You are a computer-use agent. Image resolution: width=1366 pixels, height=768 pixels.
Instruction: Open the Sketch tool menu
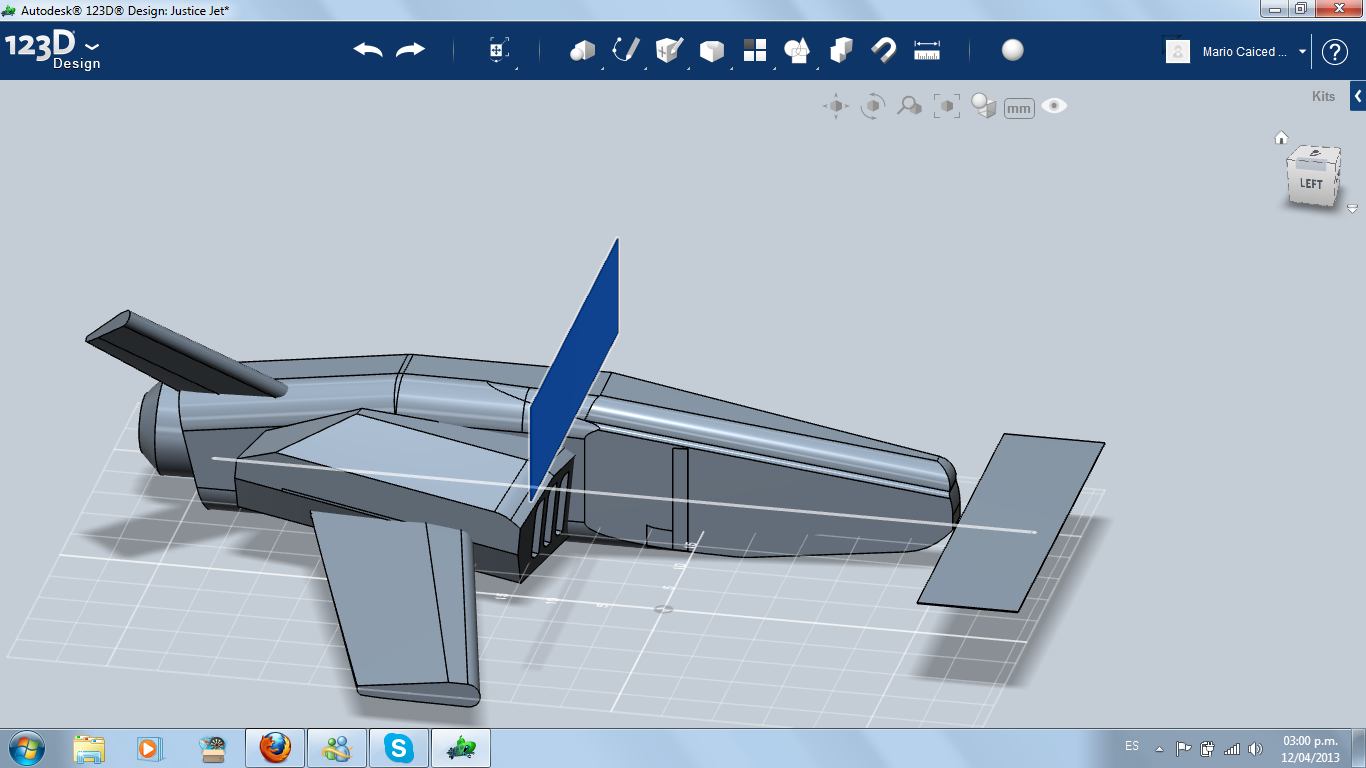[626, 50]
